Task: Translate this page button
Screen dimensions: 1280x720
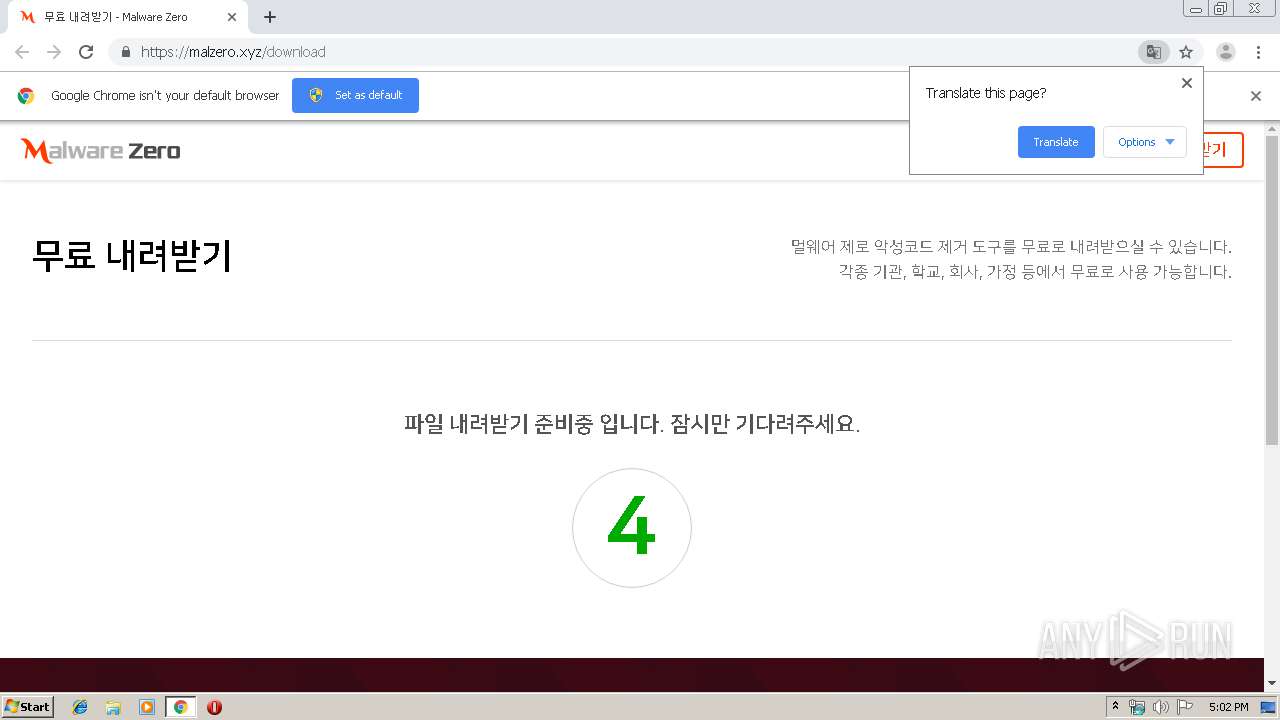Action: point(1056,142)
